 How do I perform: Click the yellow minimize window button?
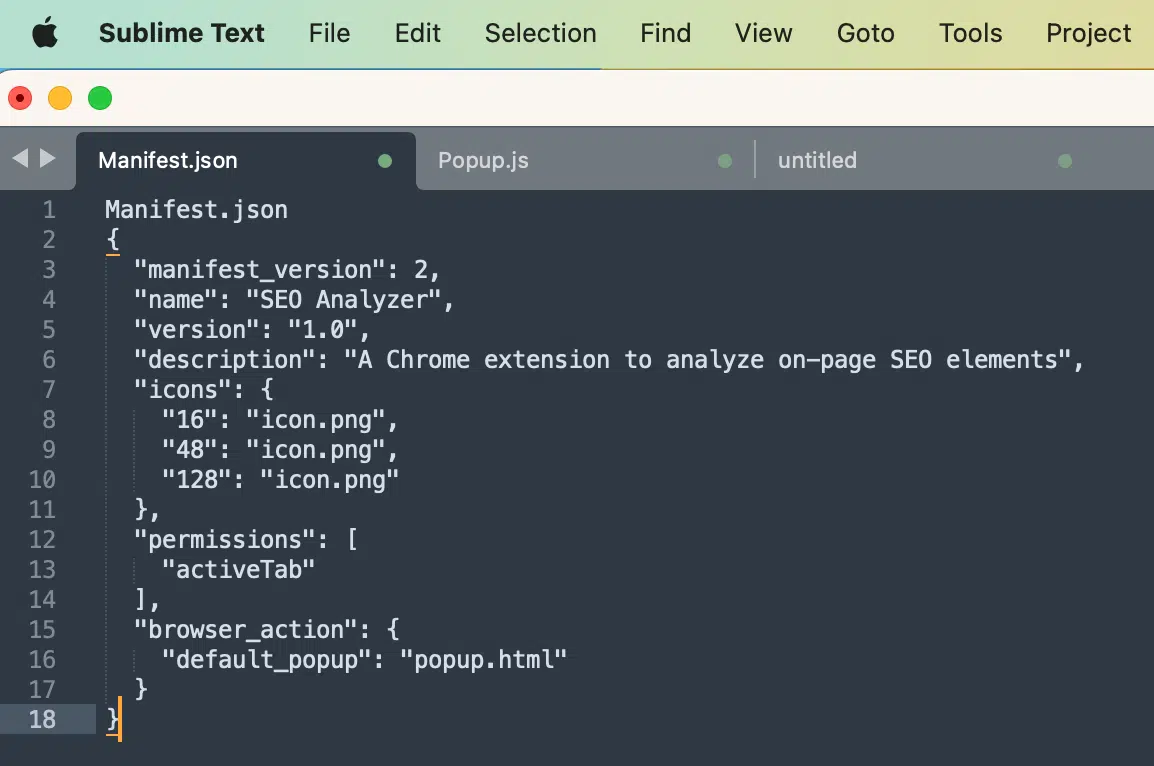60,98
